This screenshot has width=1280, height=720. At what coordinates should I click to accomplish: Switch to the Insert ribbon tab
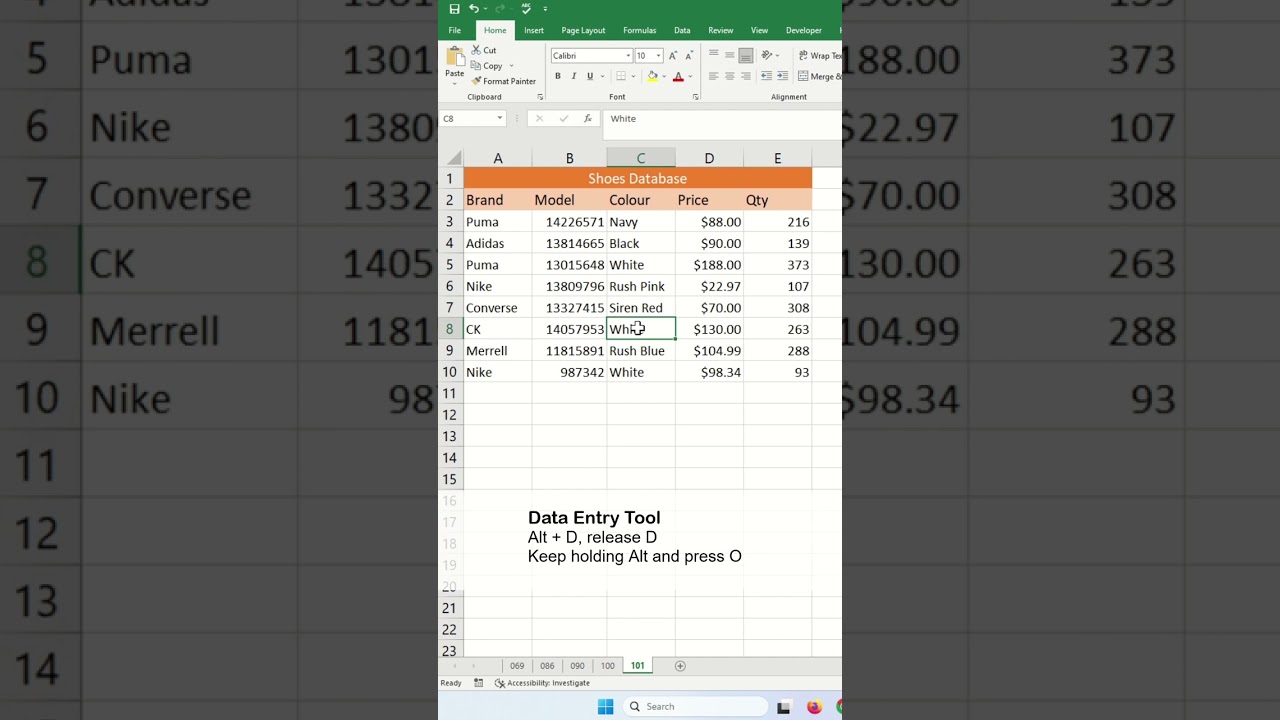(534, 31)
